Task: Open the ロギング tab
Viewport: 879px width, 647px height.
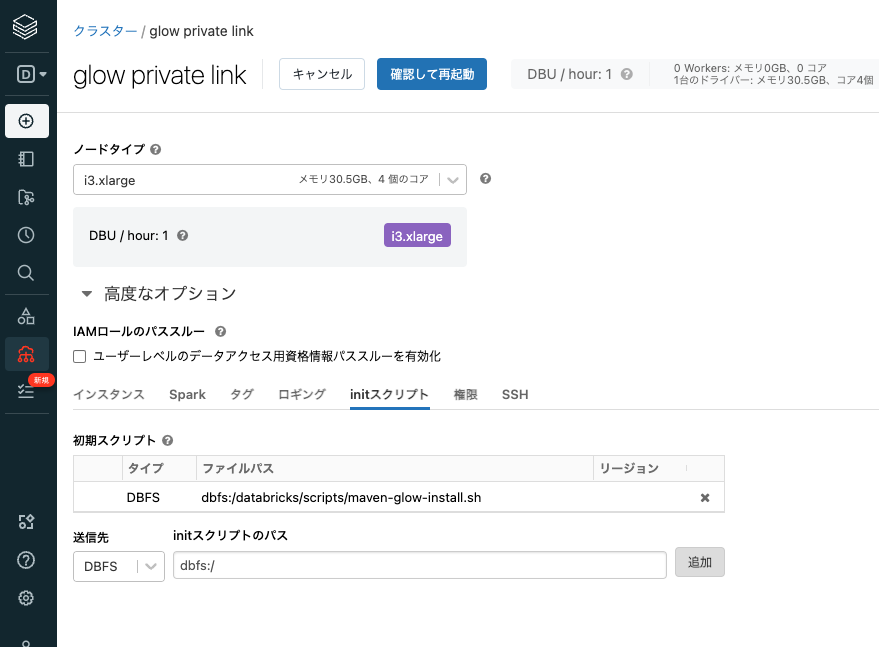Action: (301, 394)
